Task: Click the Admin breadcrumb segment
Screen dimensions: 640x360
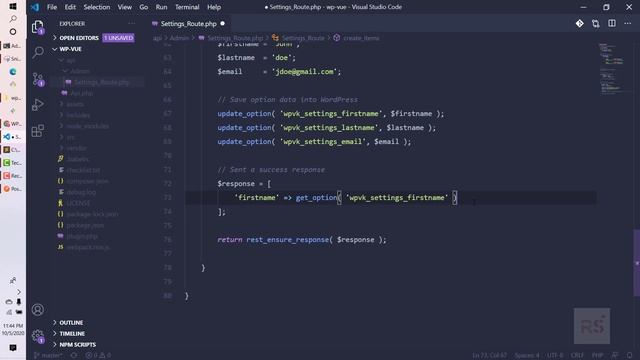Action: [x=179, y=38]
